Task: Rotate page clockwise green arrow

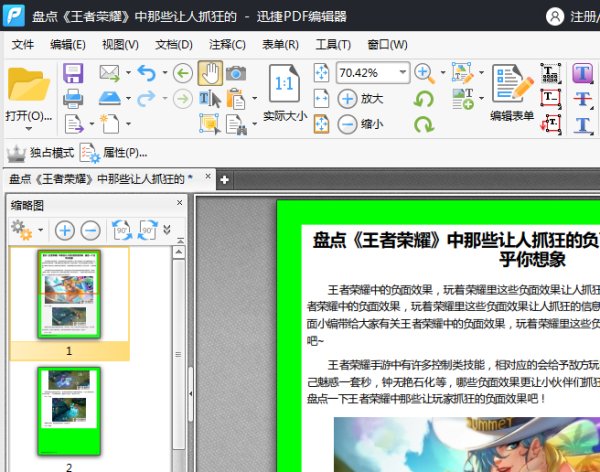Action: pos(424,125)
